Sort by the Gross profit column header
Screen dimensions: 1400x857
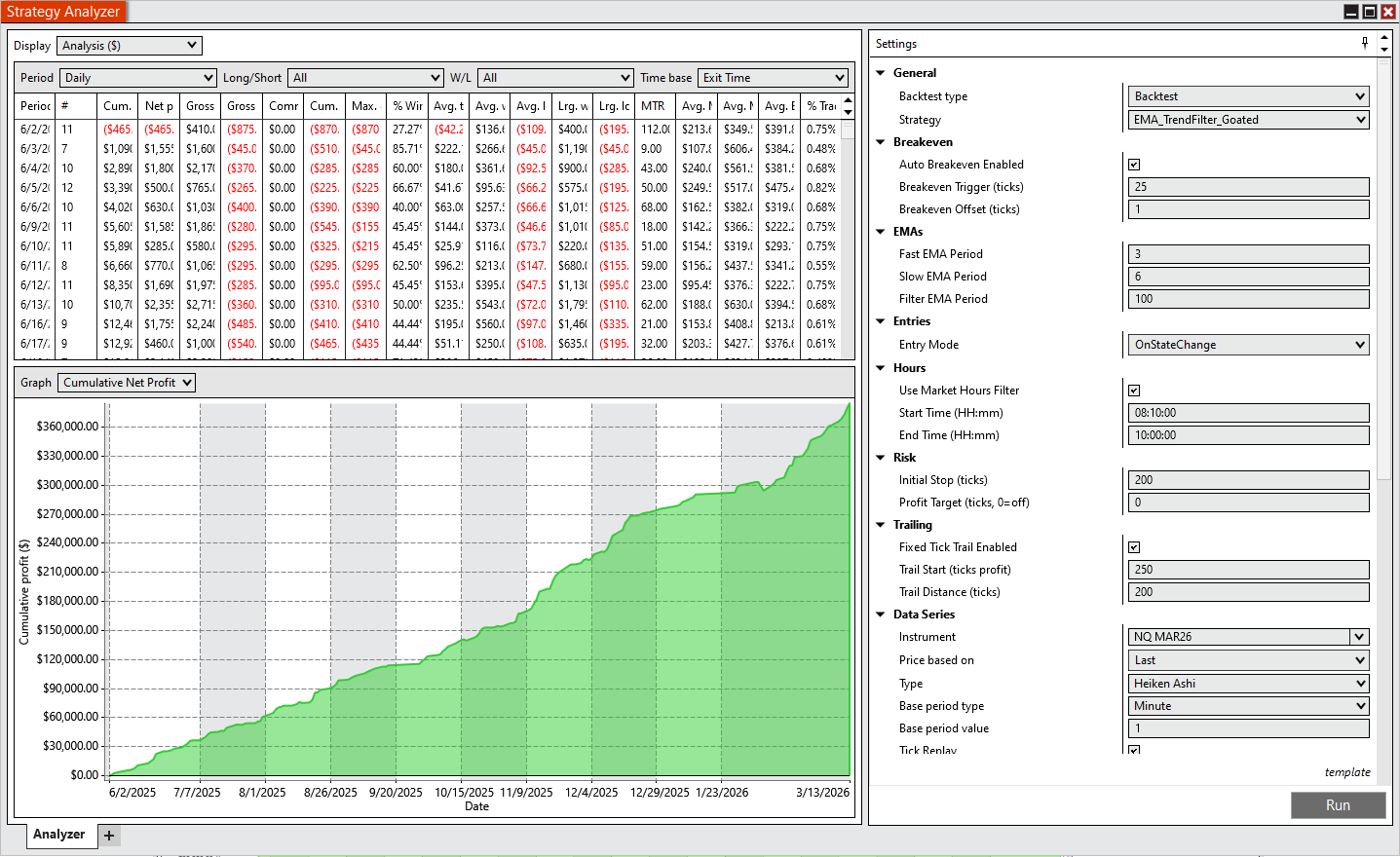[201, 106]
